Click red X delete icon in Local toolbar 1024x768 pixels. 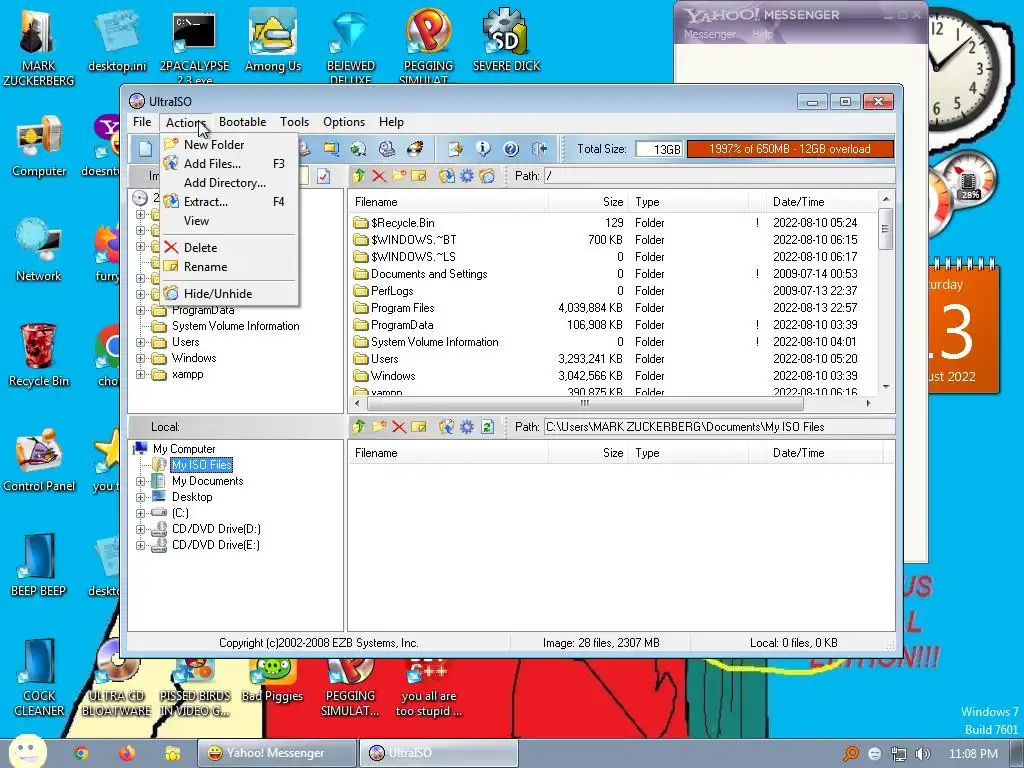pos(398,427)
